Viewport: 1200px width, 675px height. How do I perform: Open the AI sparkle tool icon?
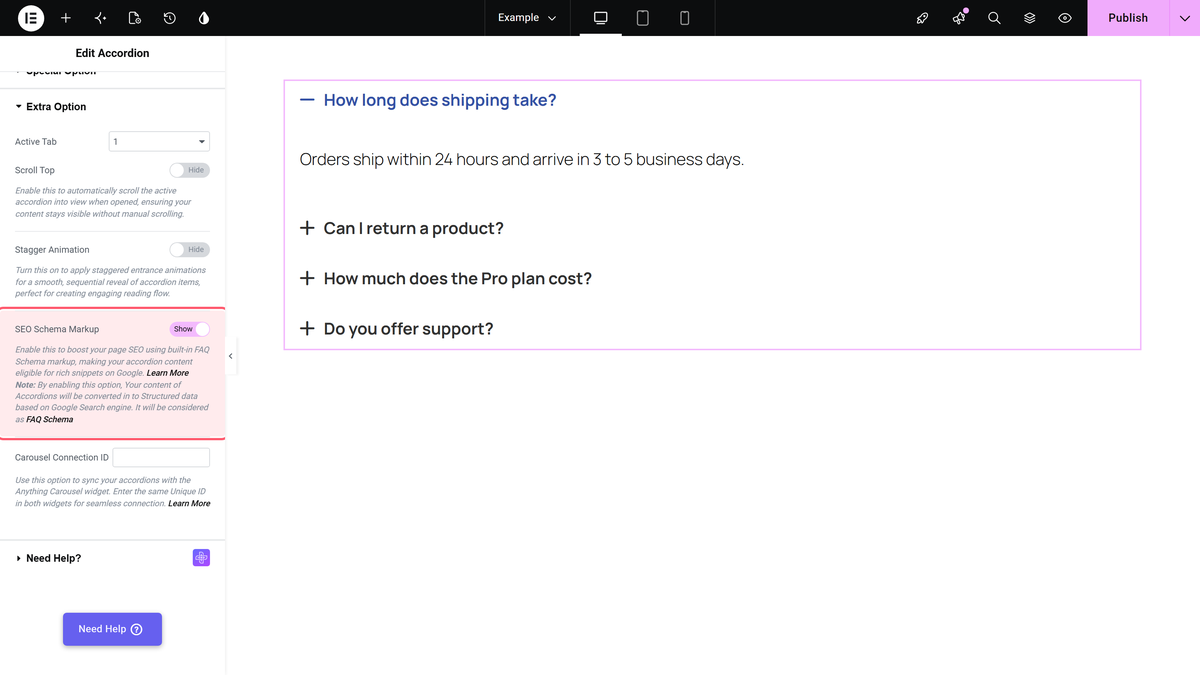pyautogui.click(x=100, y=18)
